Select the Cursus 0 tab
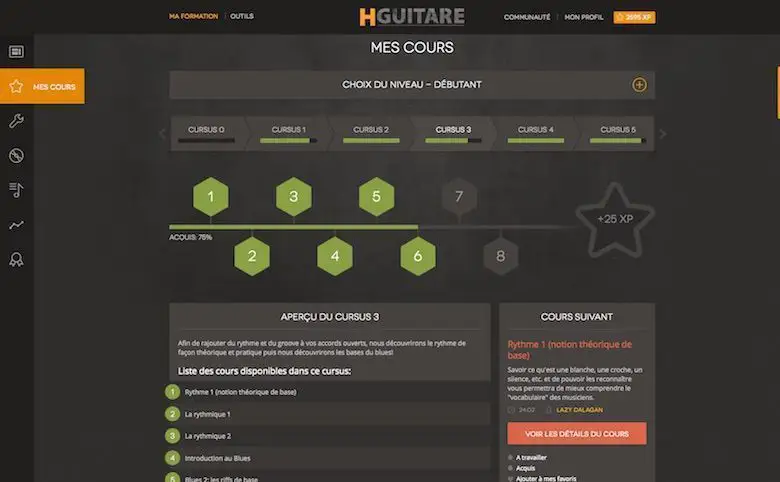This screenshot has height=482, width=780. (x=207, y=133)
